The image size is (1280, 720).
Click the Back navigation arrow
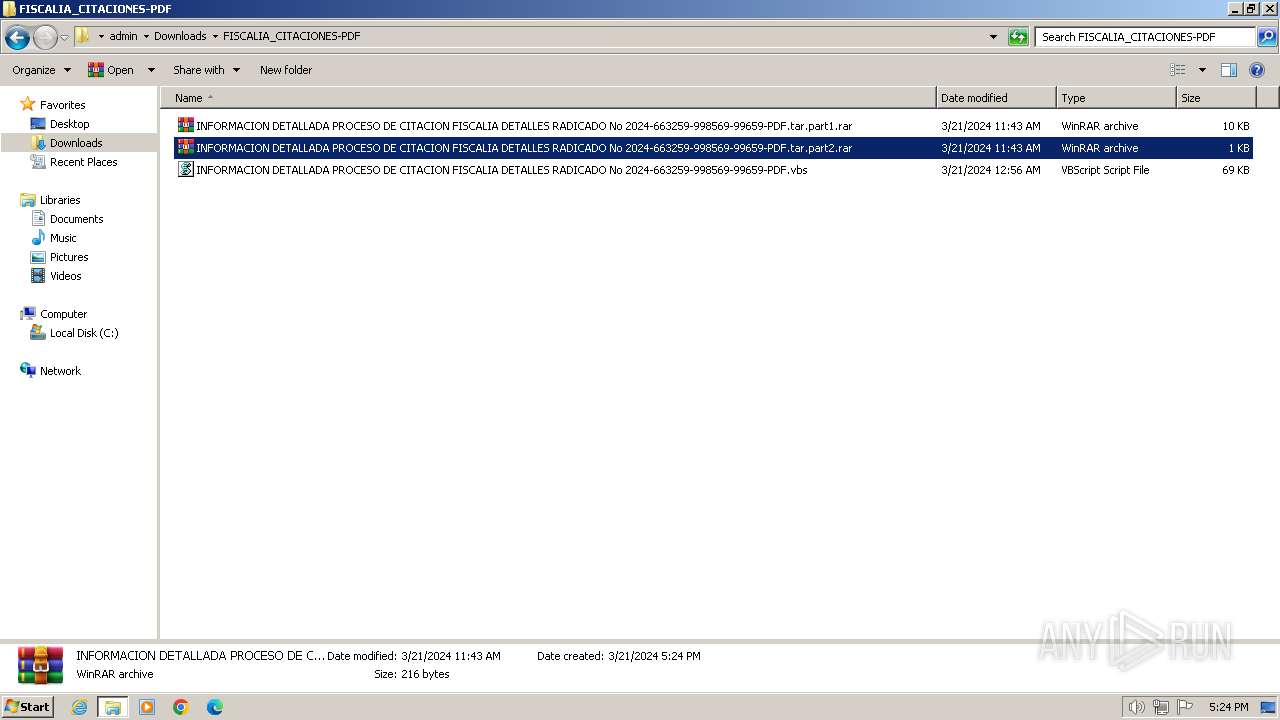(x=17, y=37)
